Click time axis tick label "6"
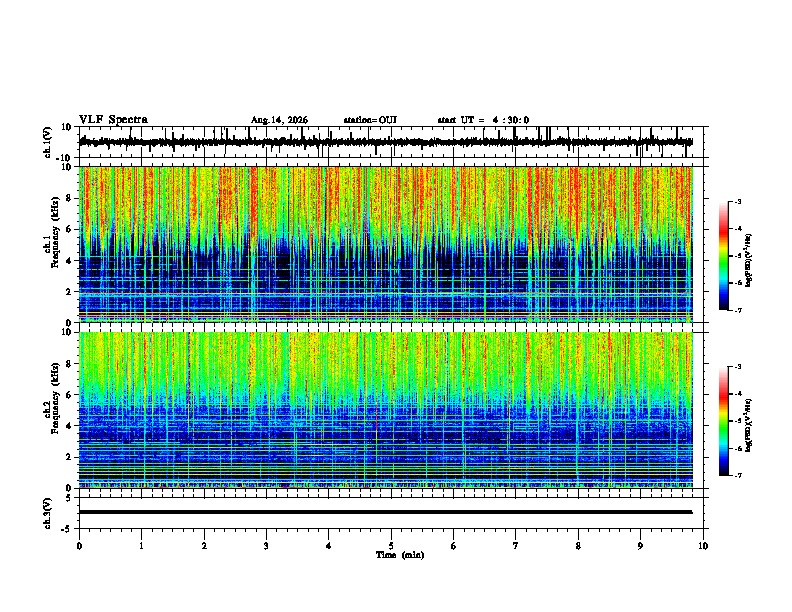Image resolution: width=792 pixels, height=612 pixels. pyautogui.click(x=453, y=546)
